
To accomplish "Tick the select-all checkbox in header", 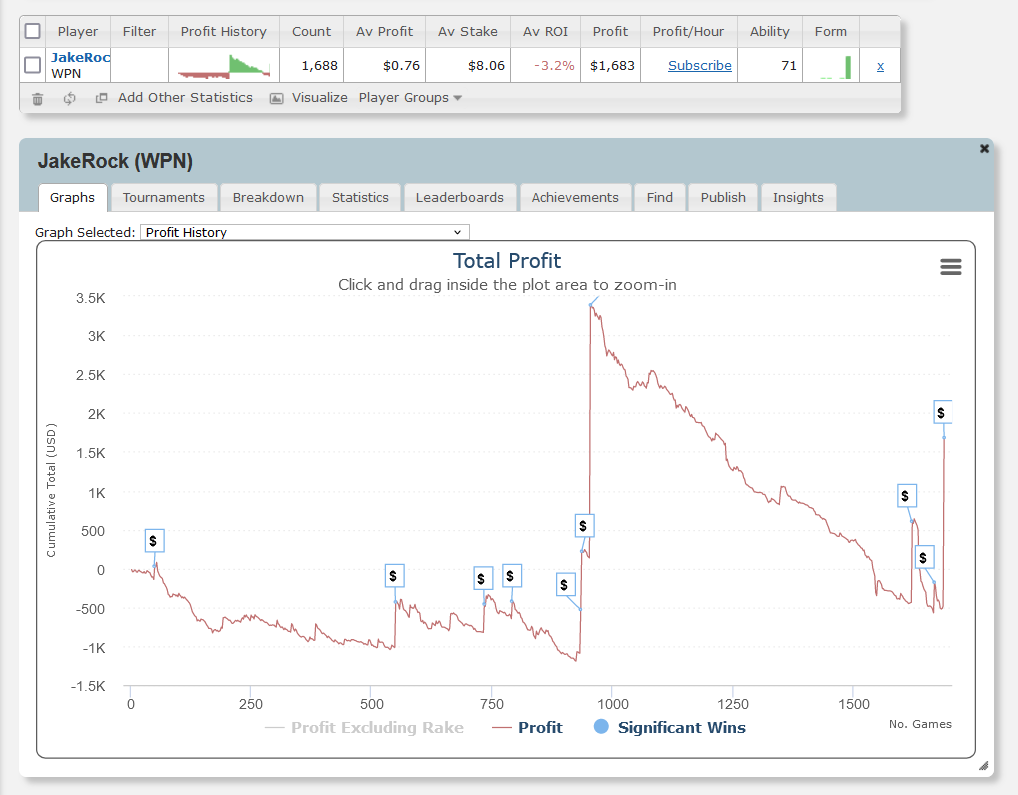I will [33, 31].
